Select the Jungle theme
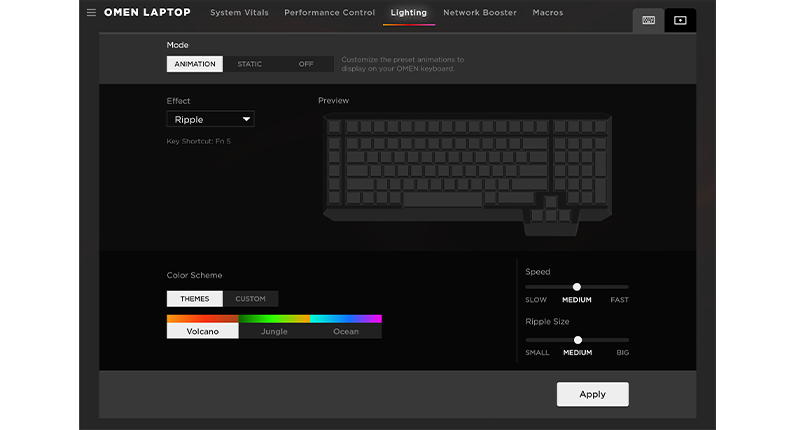 point(274,331)
